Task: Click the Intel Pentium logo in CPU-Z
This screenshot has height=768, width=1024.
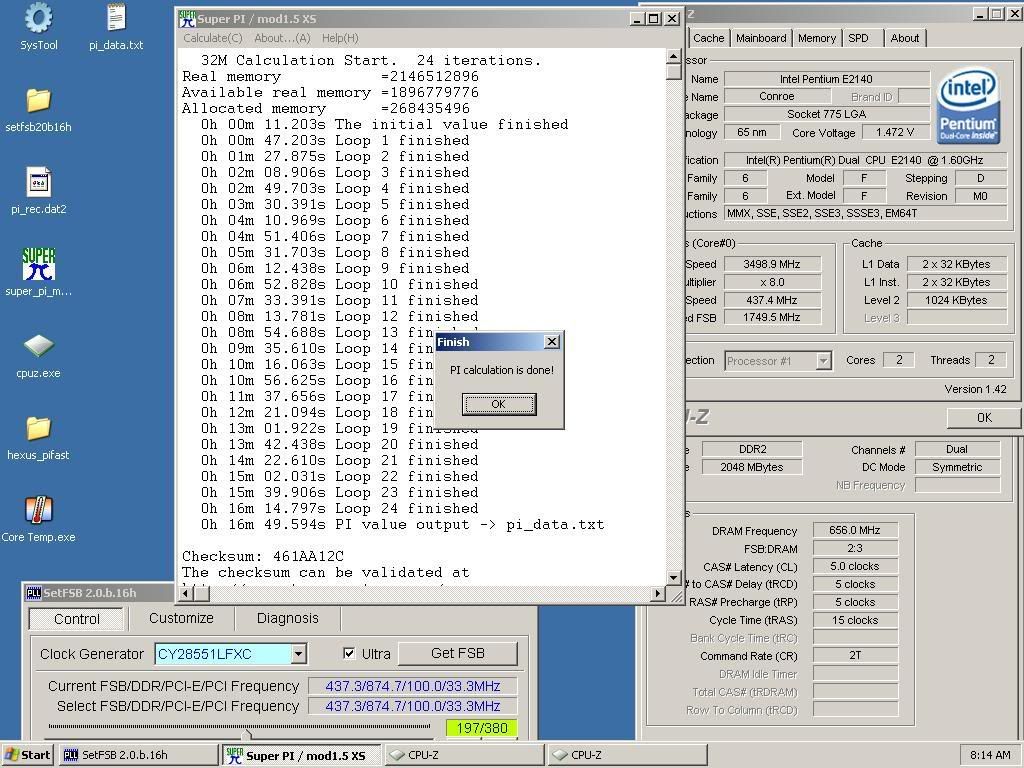Action: tap(967, 106)
